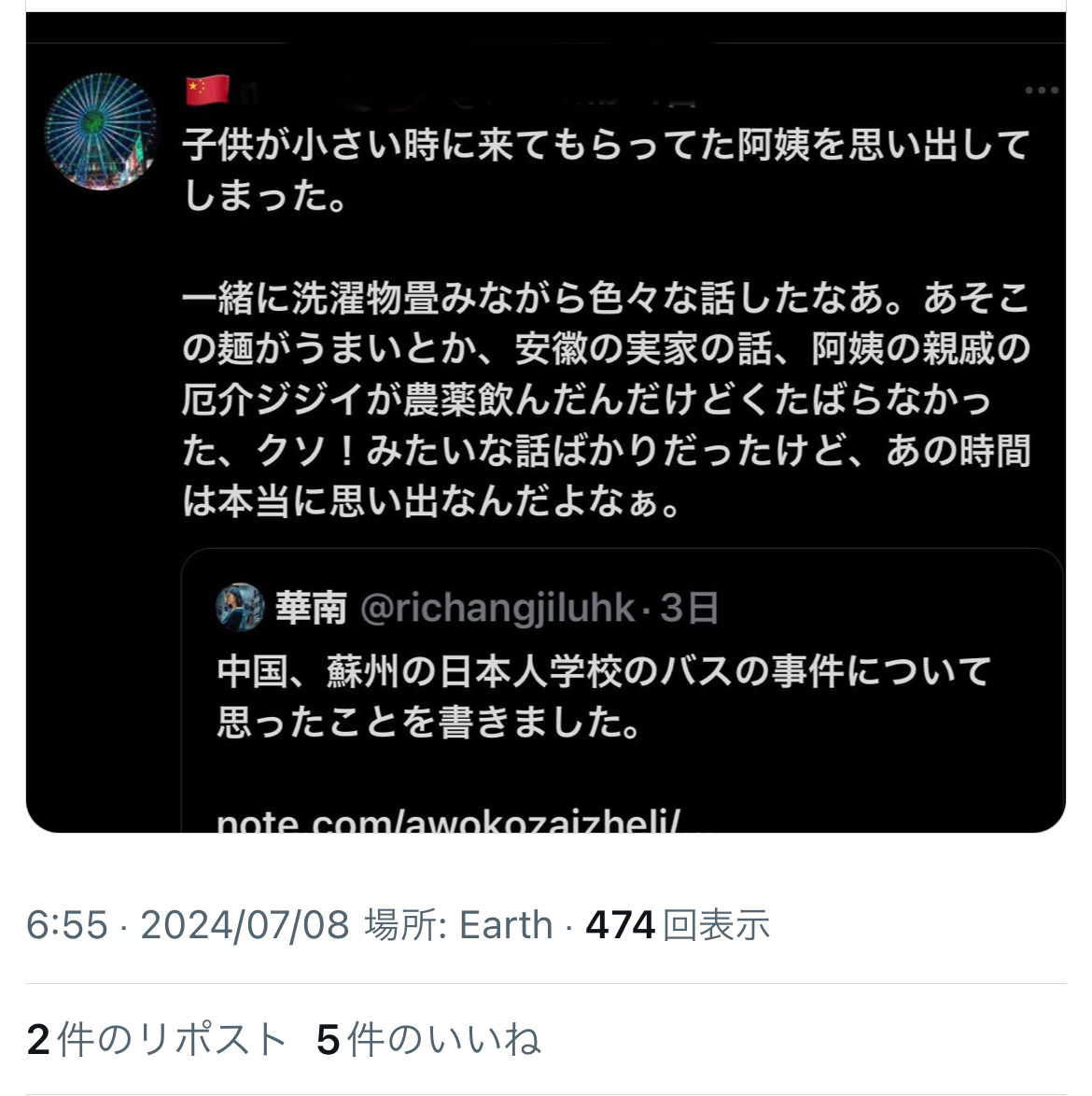View the 5件のいいね list
1092x1096 pixels.
(x=429, y=1039)
